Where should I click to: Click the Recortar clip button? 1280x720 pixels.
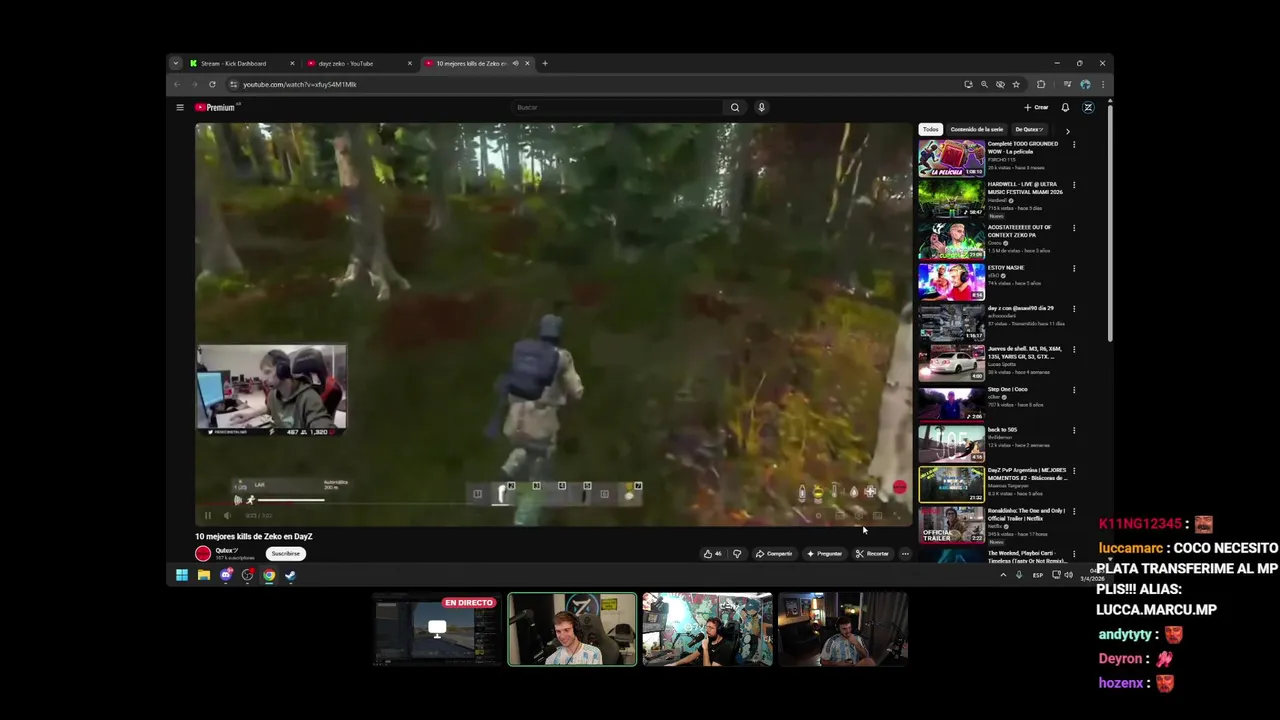point(872,553)
